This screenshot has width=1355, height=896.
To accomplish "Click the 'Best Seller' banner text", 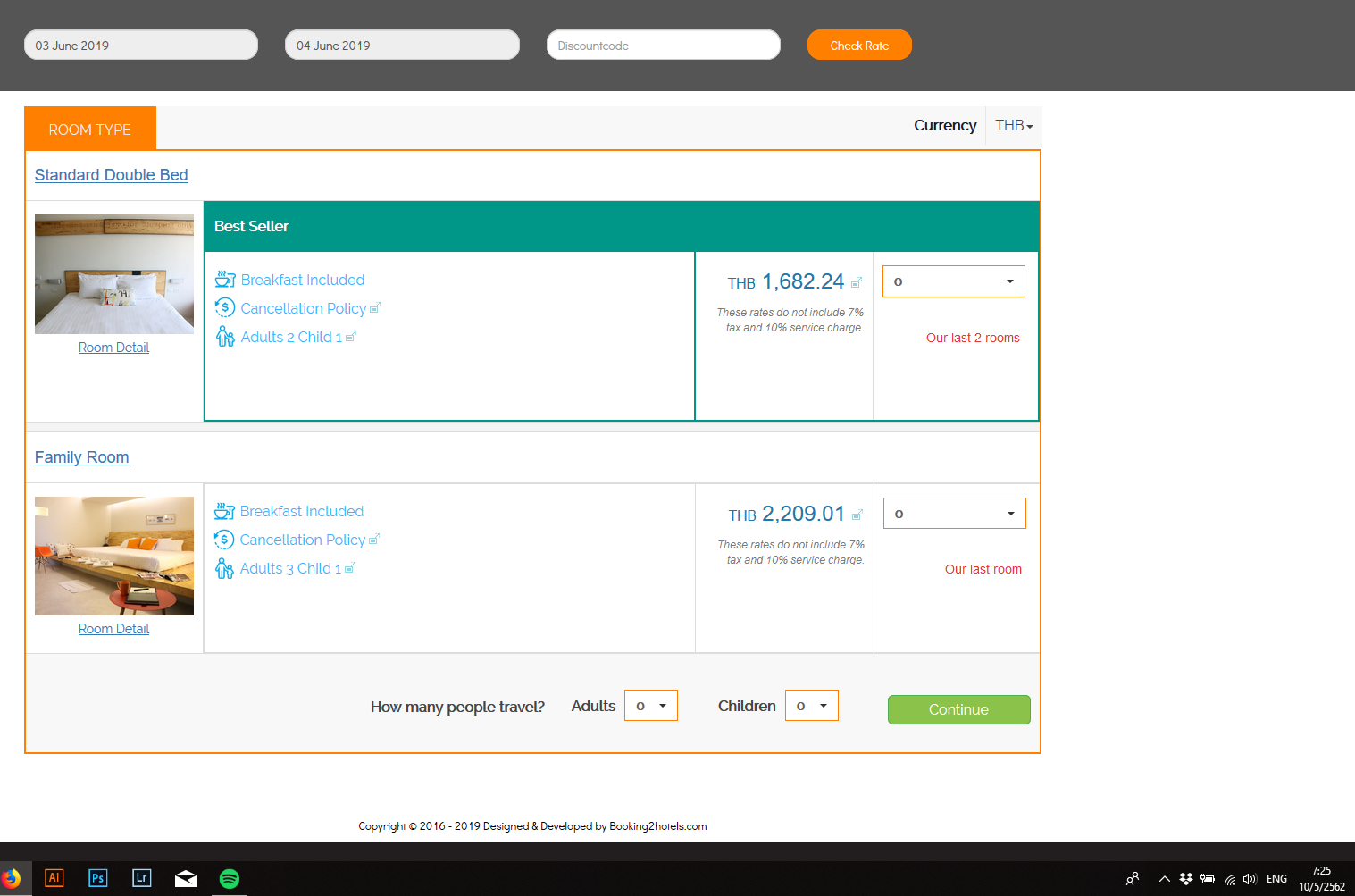I will (x=251, y=226).
